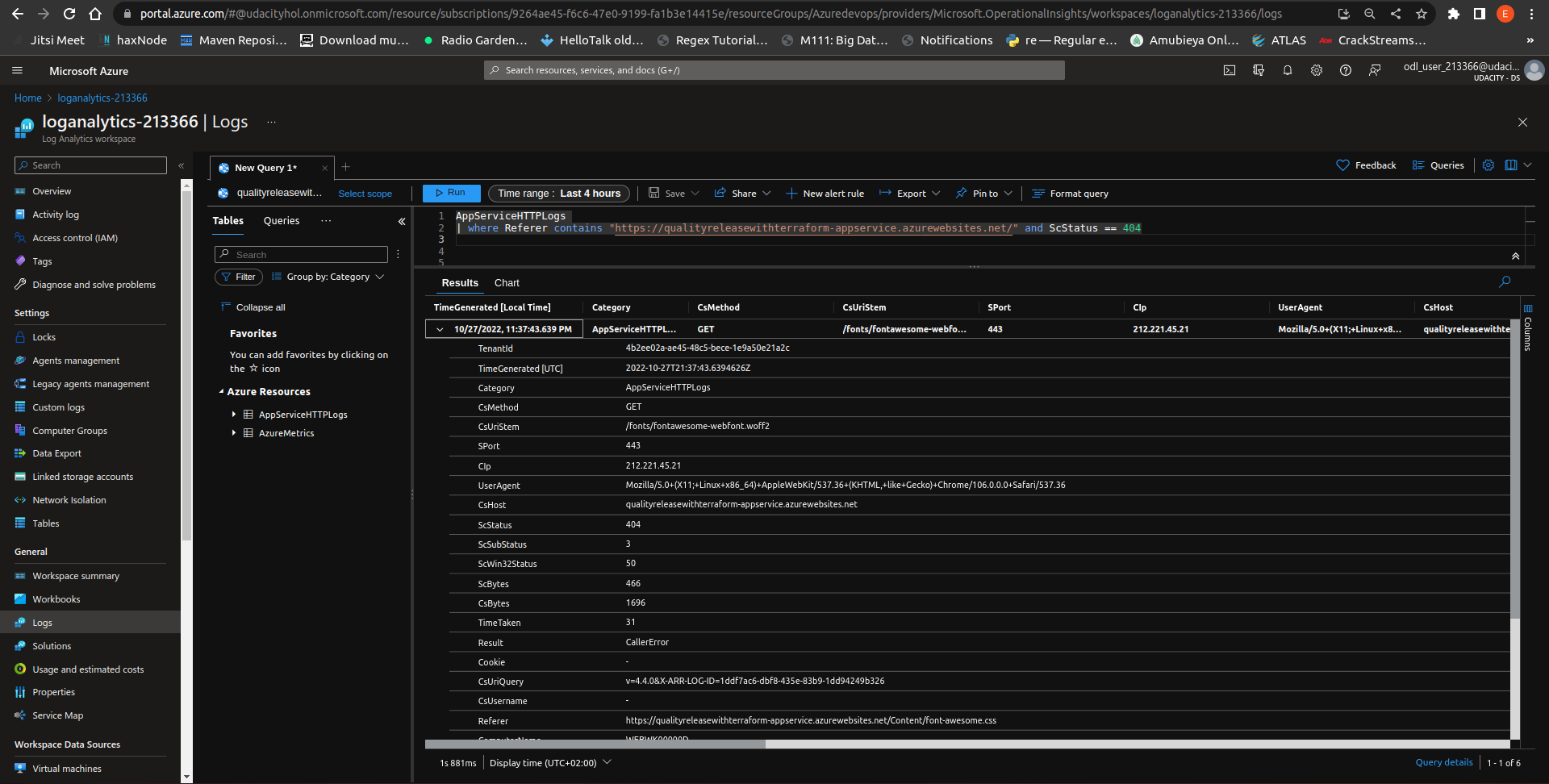Open the Save dropdown
This screenshot has width=1549, height=784.
pos(674,194)
